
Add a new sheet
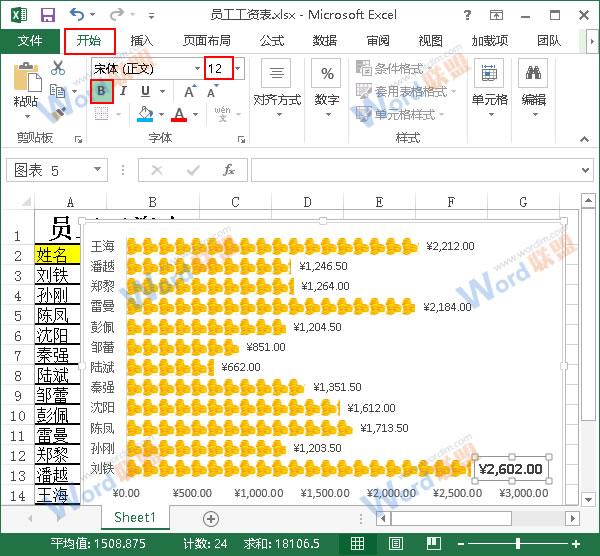[x=211, y=518]
